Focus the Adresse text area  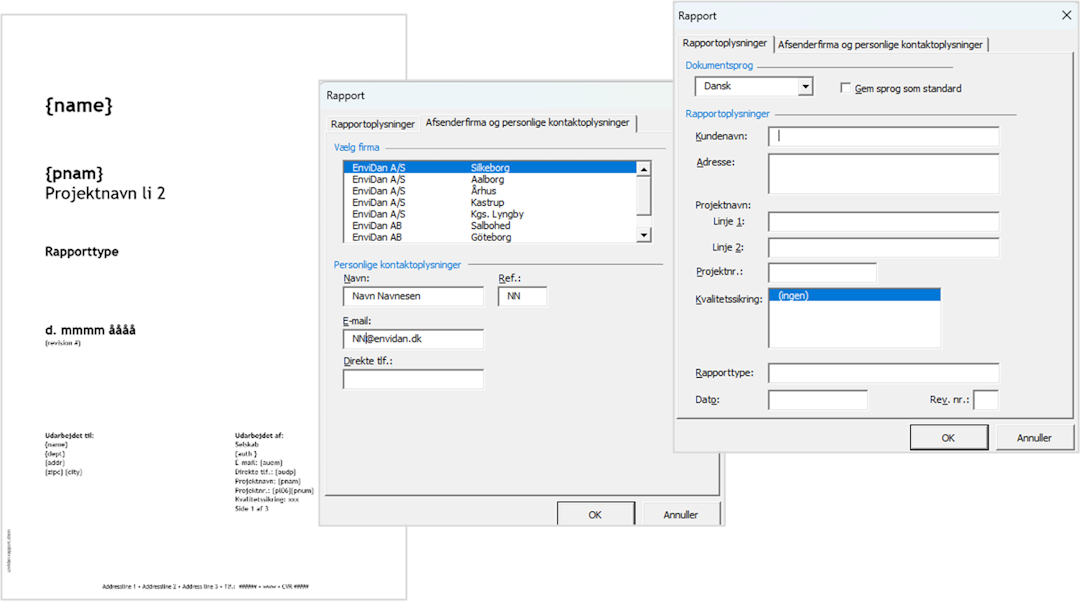884,173
